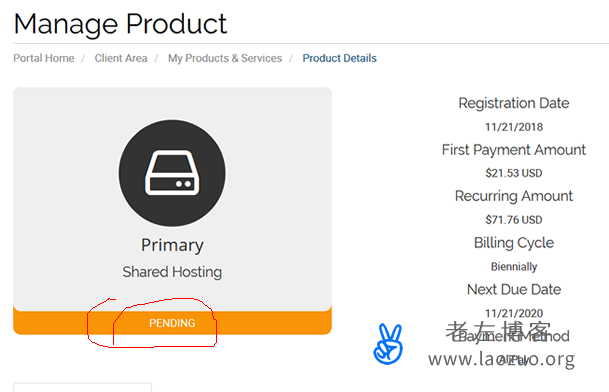Open the Portal Home breadcrumb link
Screen dimensions: 609x392
point(44,58)
